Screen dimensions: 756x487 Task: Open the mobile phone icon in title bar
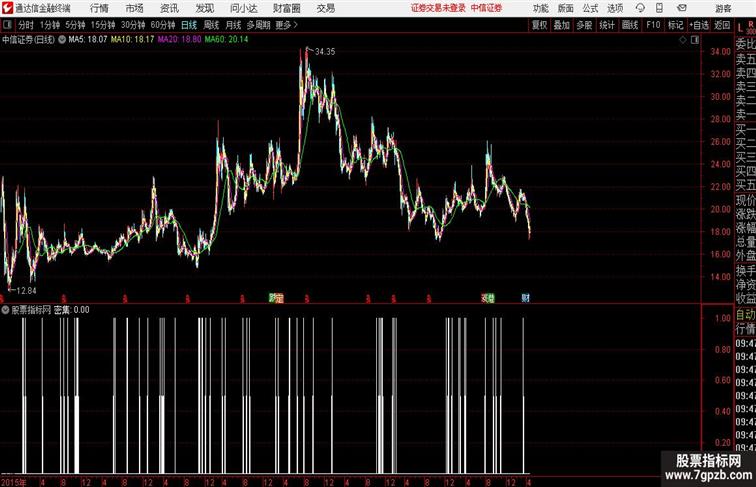click(659, 8)
